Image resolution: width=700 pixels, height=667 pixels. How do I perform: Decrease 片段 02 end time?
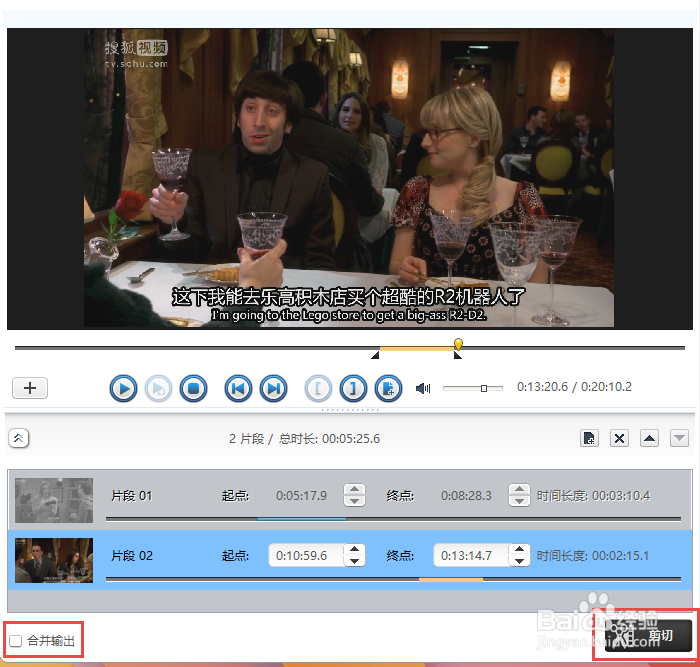click(519, 561)
